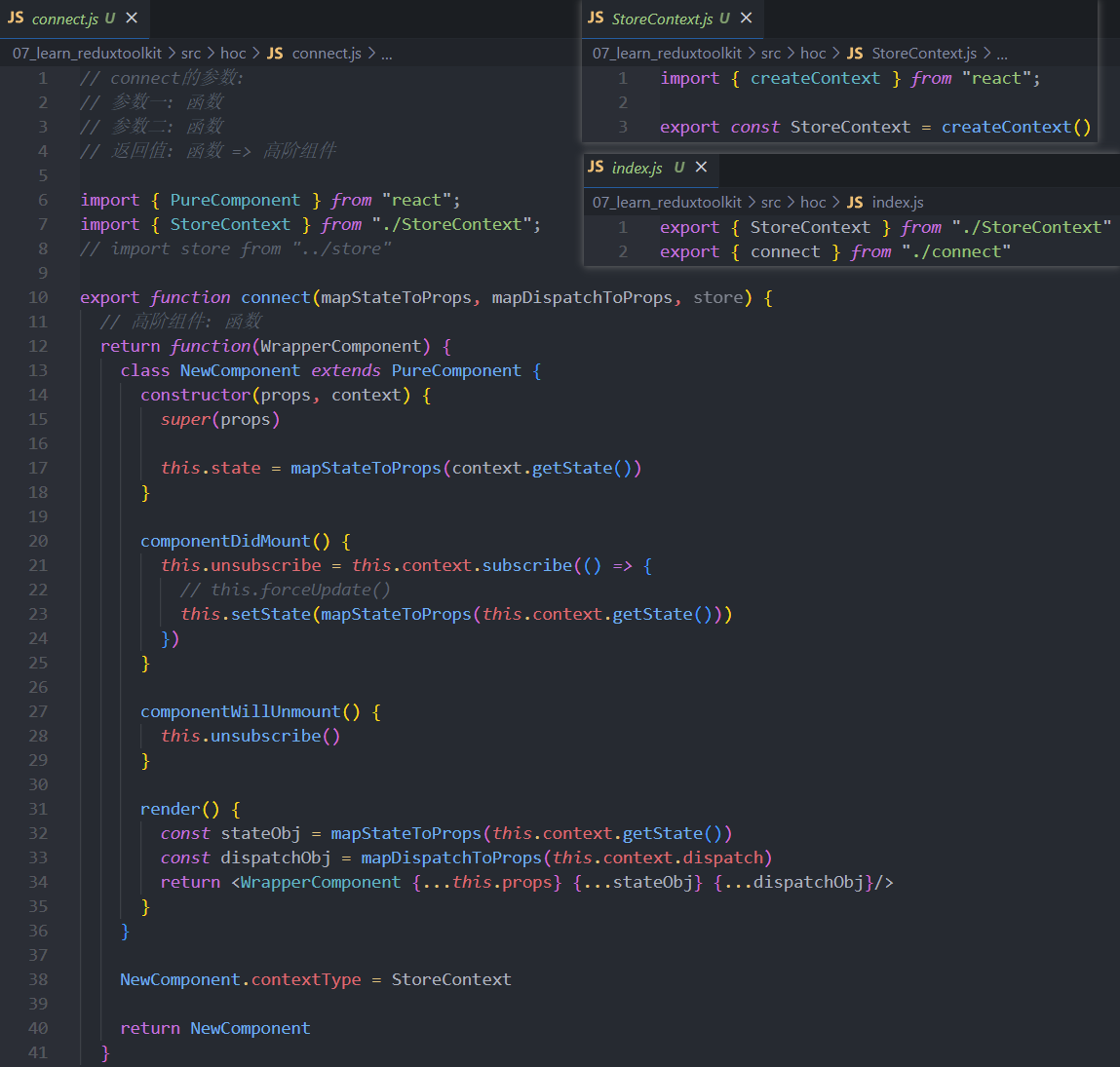
Task: Click line number 20 in connect.js gutter
Action: click(x=38, y=542)
